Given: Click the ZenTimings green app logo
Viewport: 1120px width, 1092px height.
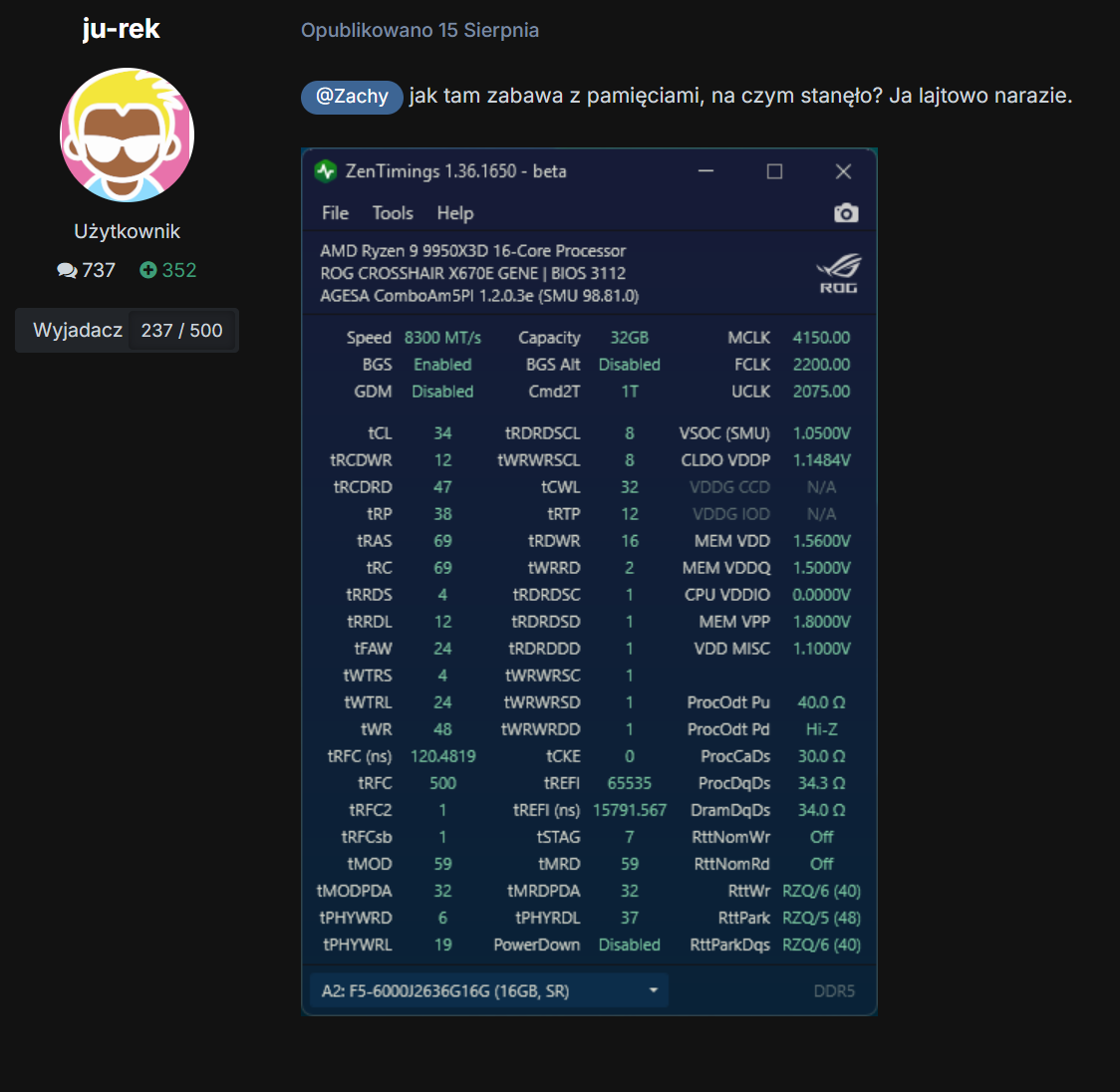Looking at the screenshot, I should (x=326, y=171).
